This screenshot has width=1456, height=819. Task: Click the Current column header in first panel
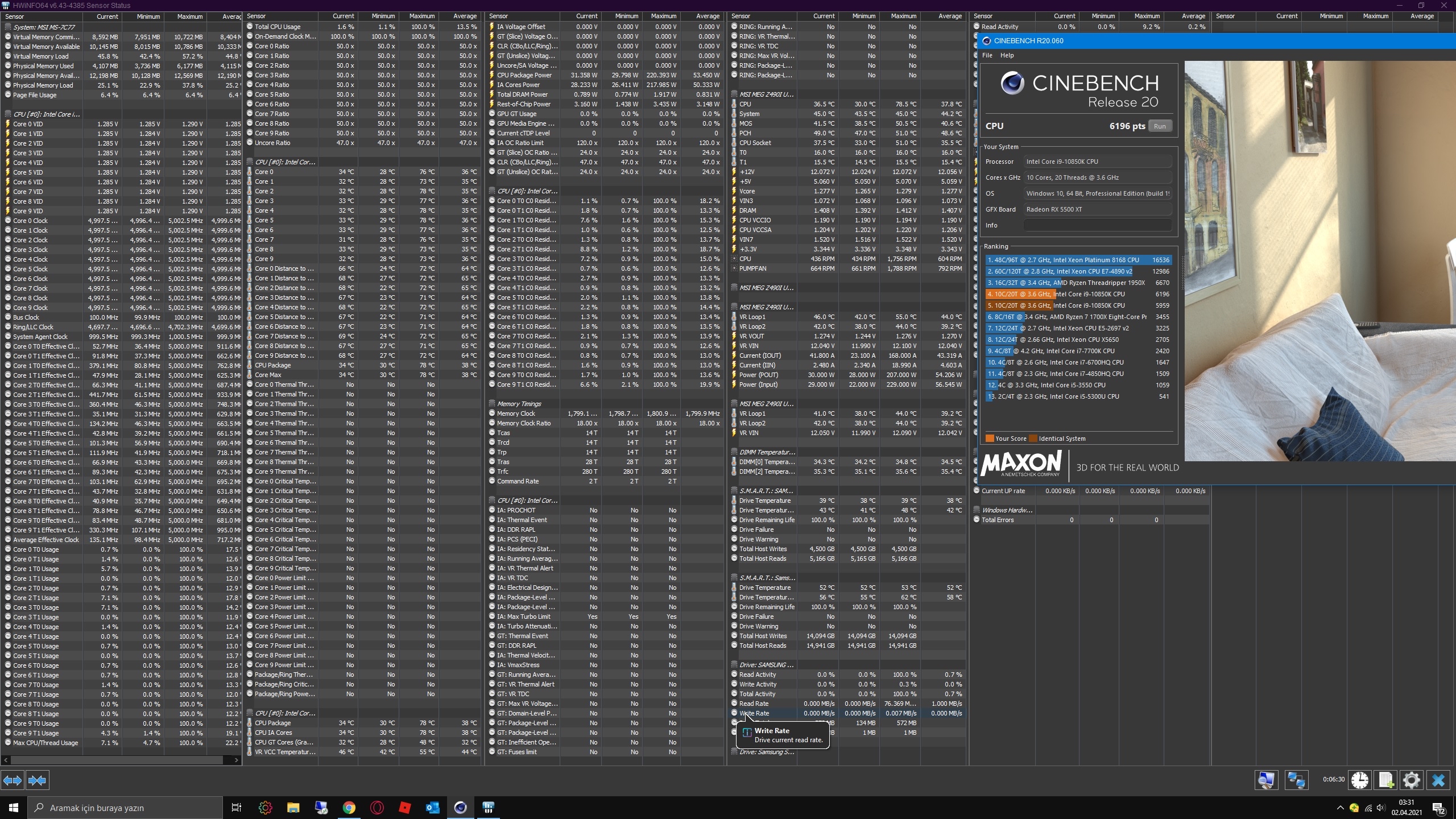point(102,16)
